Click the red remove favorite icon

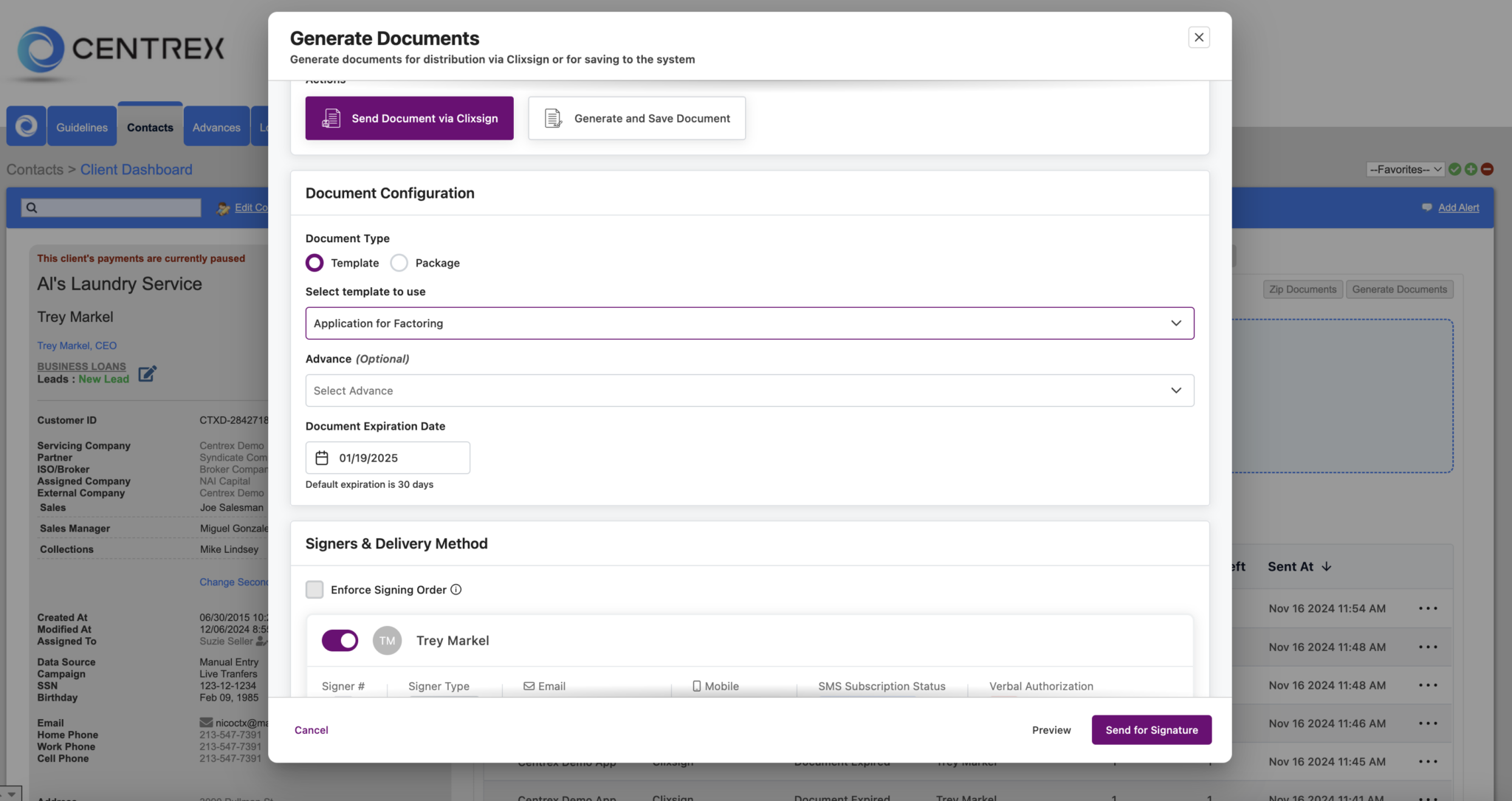pos(1488,169)
